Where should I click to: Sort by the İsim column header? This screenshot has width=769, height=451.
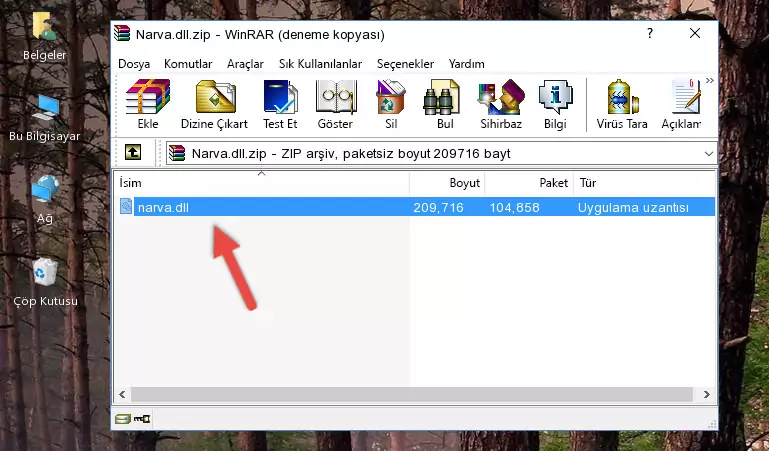pos(262,183)
